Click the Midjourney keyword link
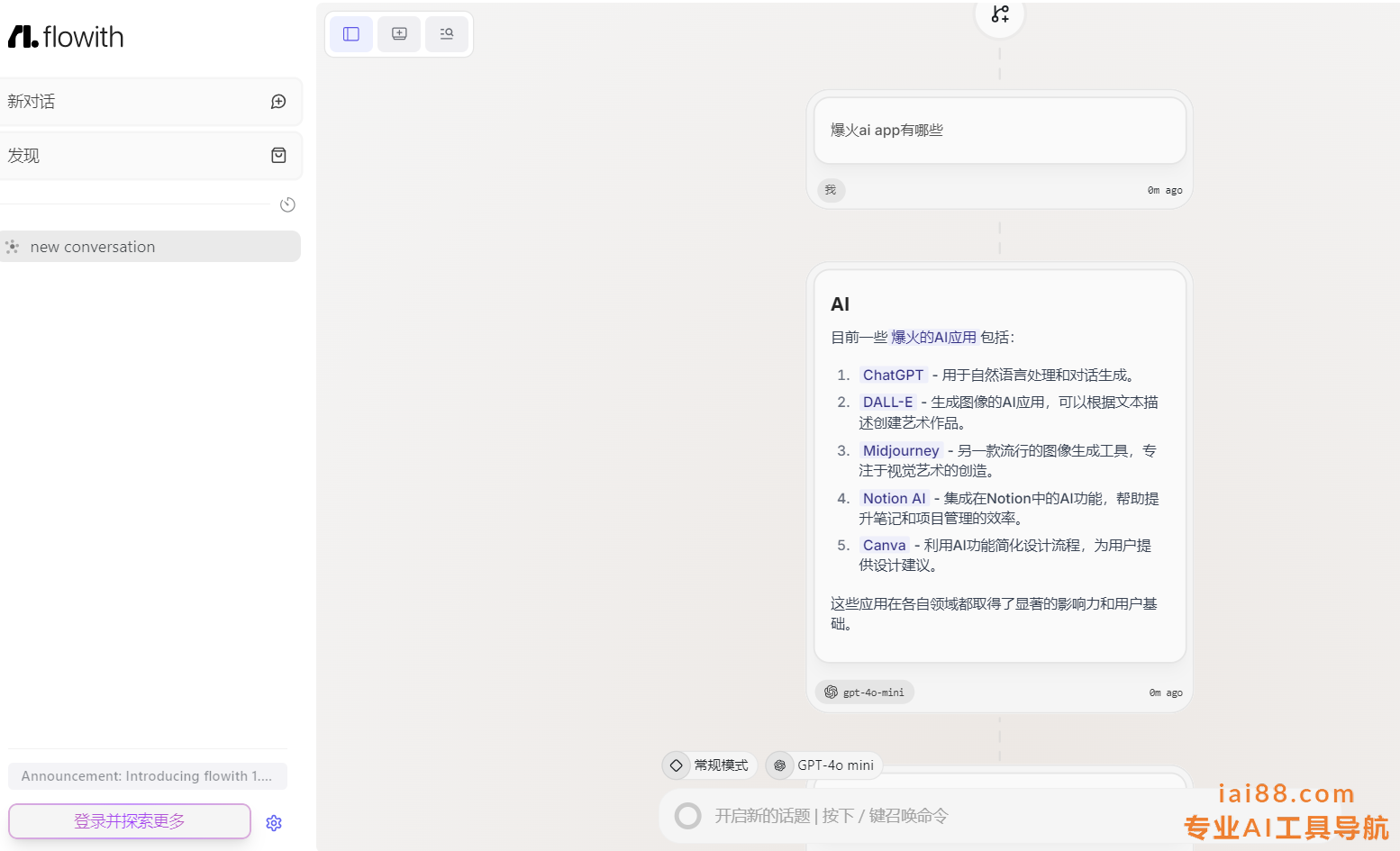Screen dimensions: 1400x851 (901, 451)
